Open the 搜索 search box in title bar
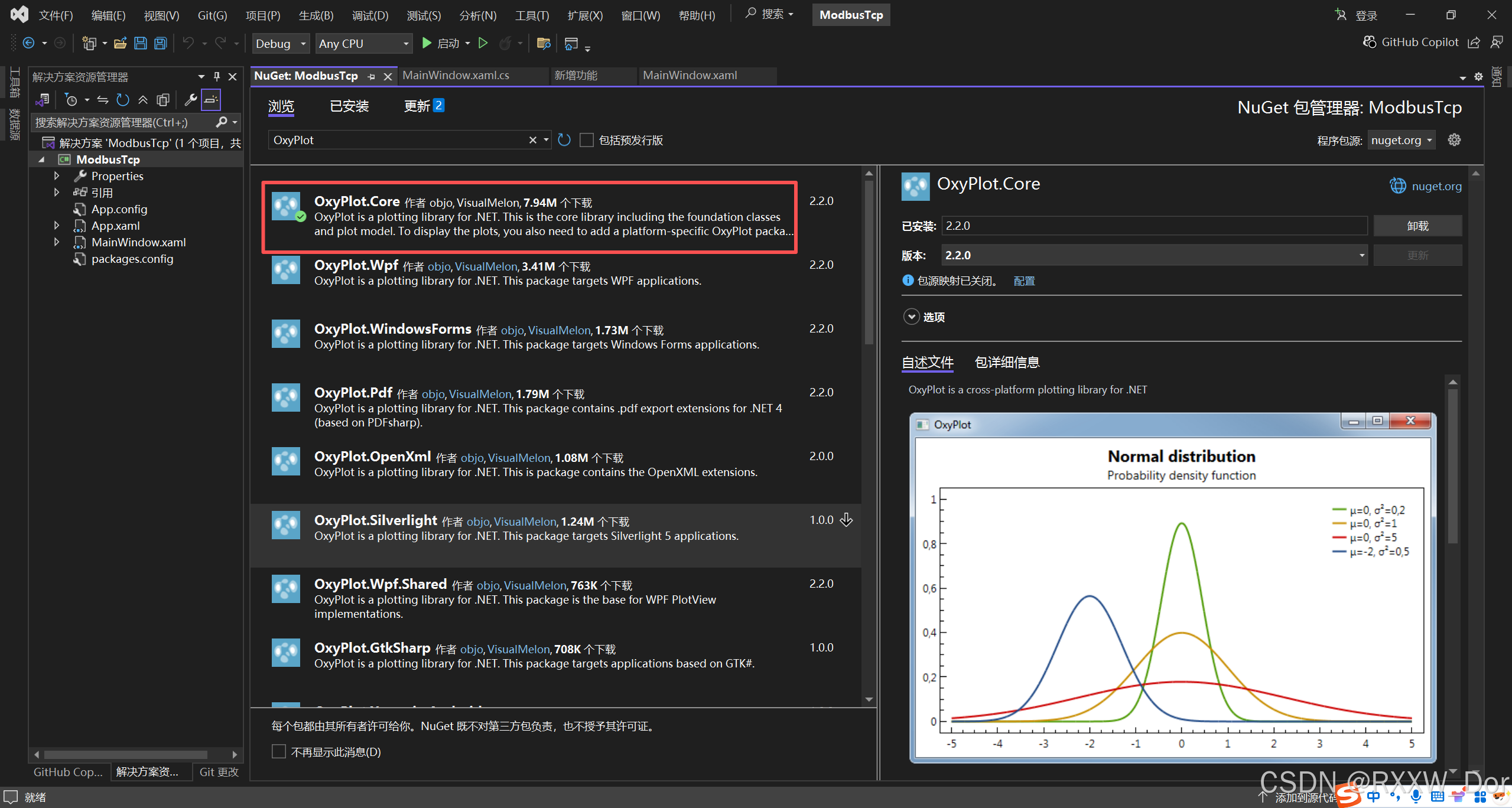This screenshot has height=808, width=1512. click(x=769, y=14)
